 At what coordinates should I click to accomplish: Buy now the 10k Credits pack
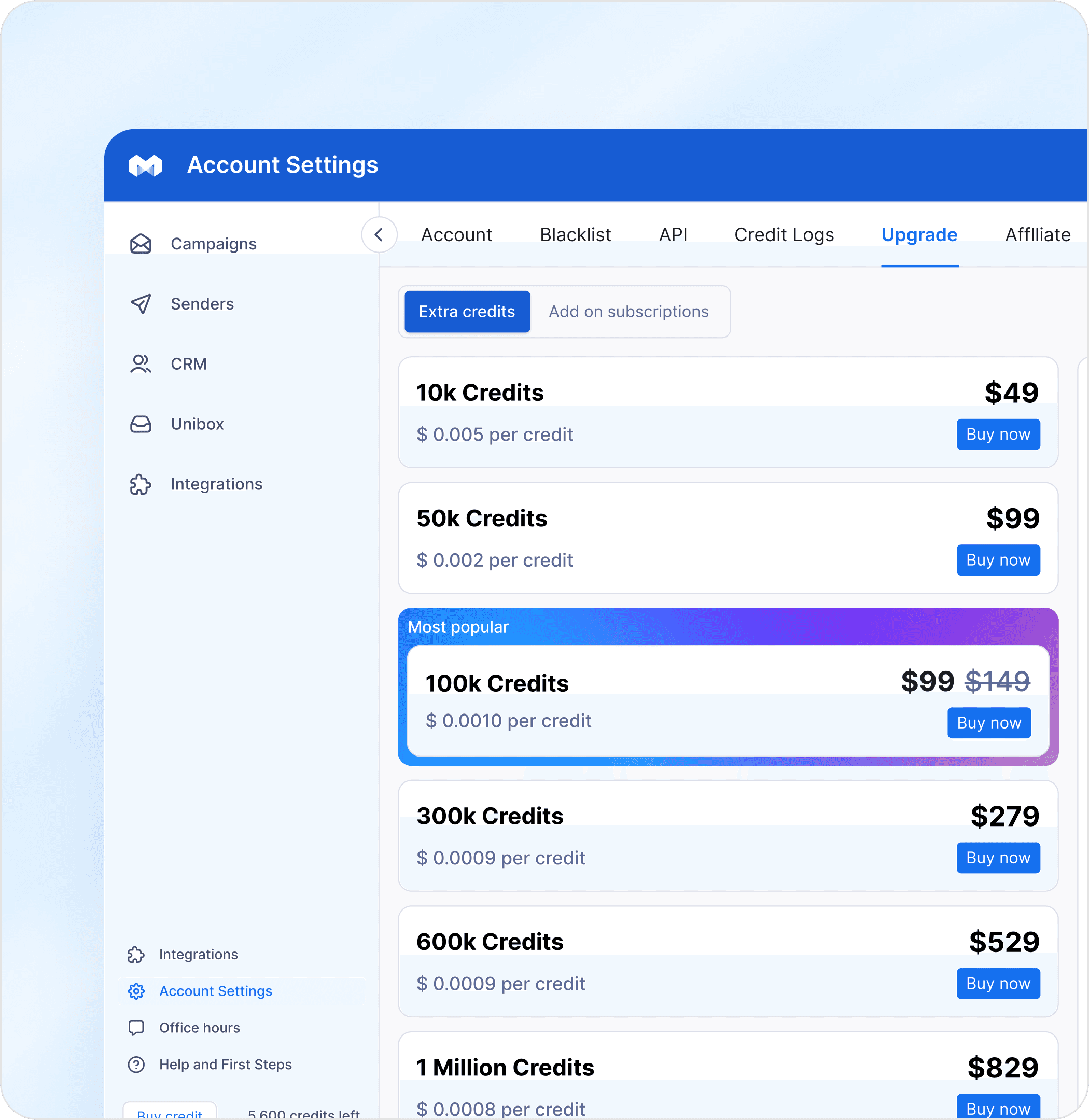(x=998, y=435)
